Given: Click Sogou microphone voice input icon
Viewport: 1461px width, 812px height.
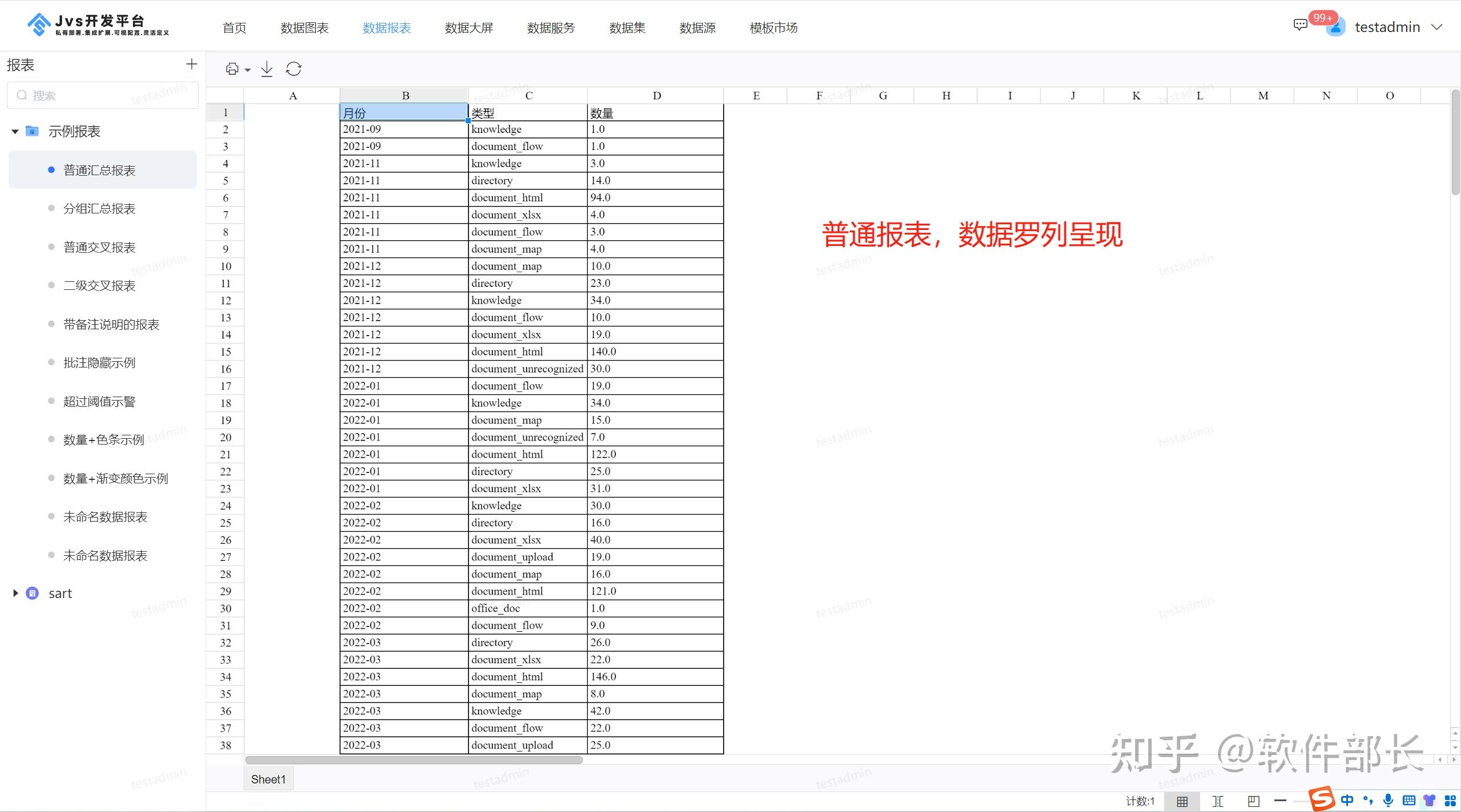Looking at the screenshot, I should (1388, 800).
